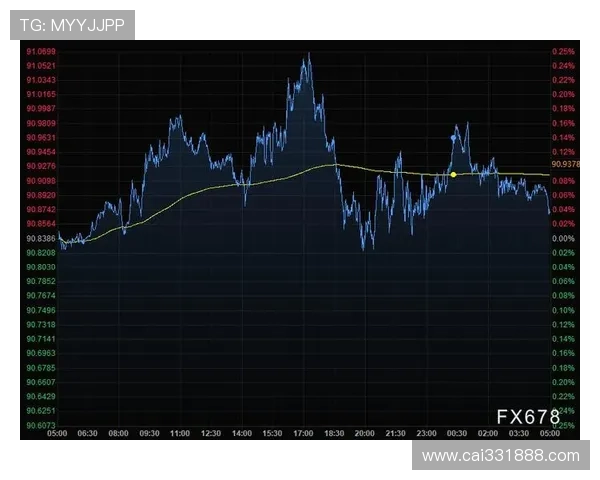Viewport: 600px width, 480px height.
Task: Click the 14:00 time axis label
Action: [x=241, y=433]
